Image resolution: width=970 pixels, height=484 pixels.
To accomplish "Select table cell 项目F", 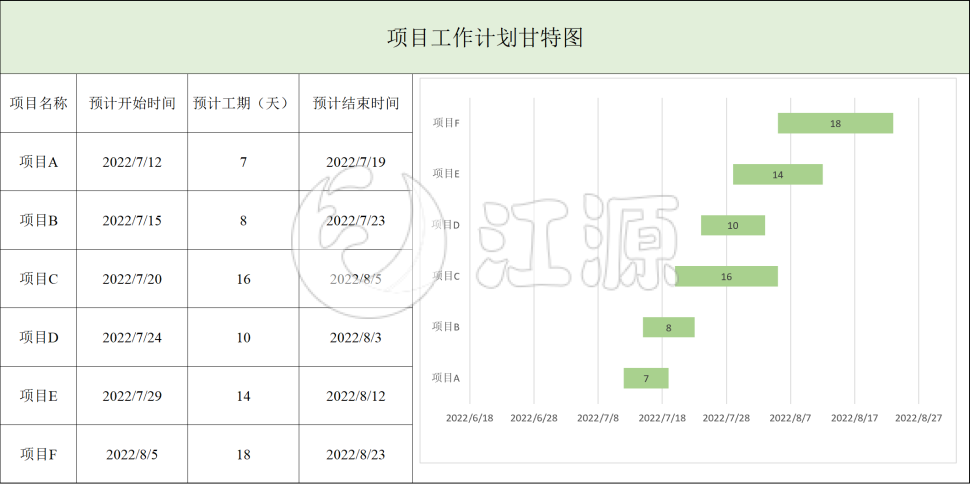I will [38, 454].
